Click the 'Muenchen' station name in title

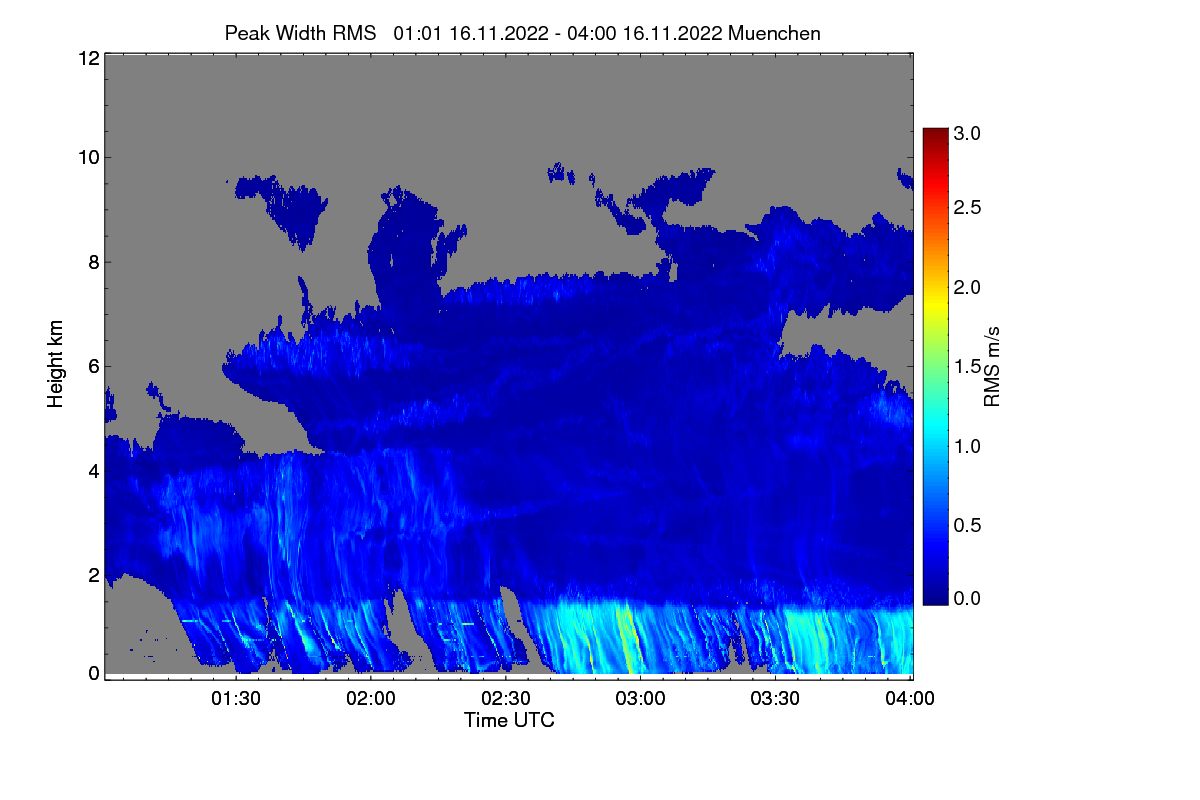coord(775,33)
